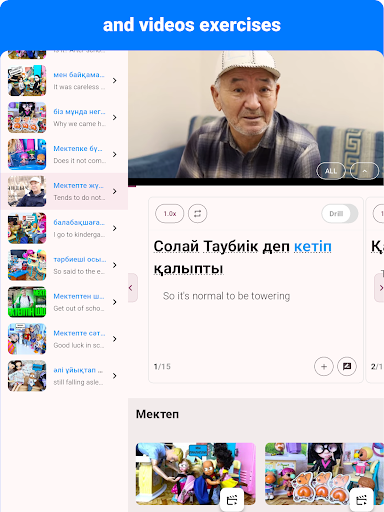Play the main video of man in cap
This screenshot has height=512, width=384.
click(256, 114)
